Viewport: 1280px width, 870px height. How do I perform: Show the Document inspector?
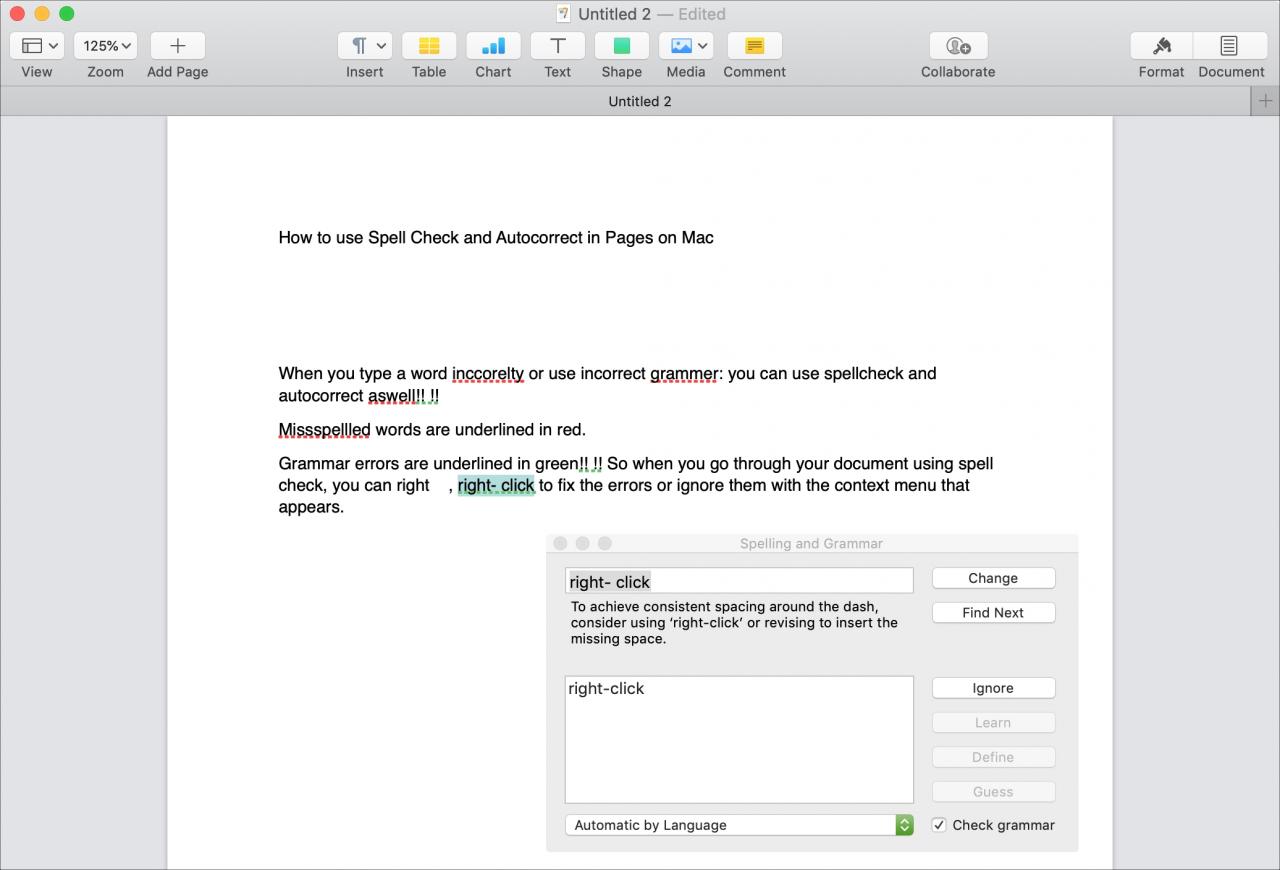[x=1231, y=46]
